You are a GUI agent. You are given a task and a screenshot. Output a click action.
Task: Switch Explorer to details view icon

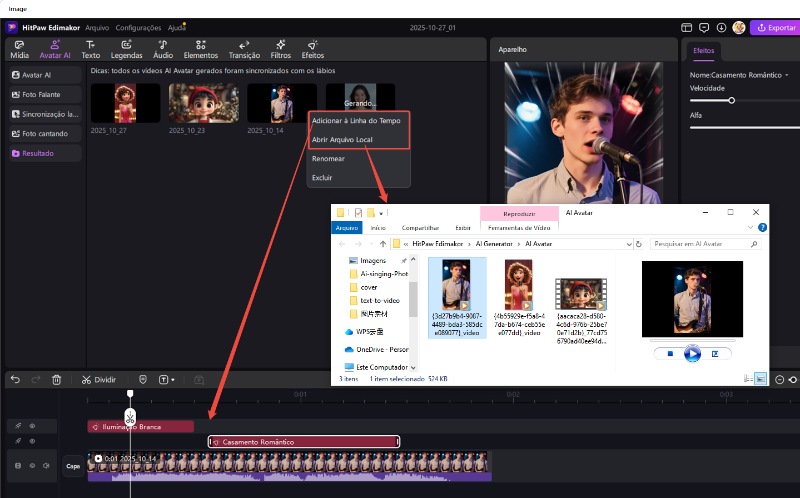[748, 379]
